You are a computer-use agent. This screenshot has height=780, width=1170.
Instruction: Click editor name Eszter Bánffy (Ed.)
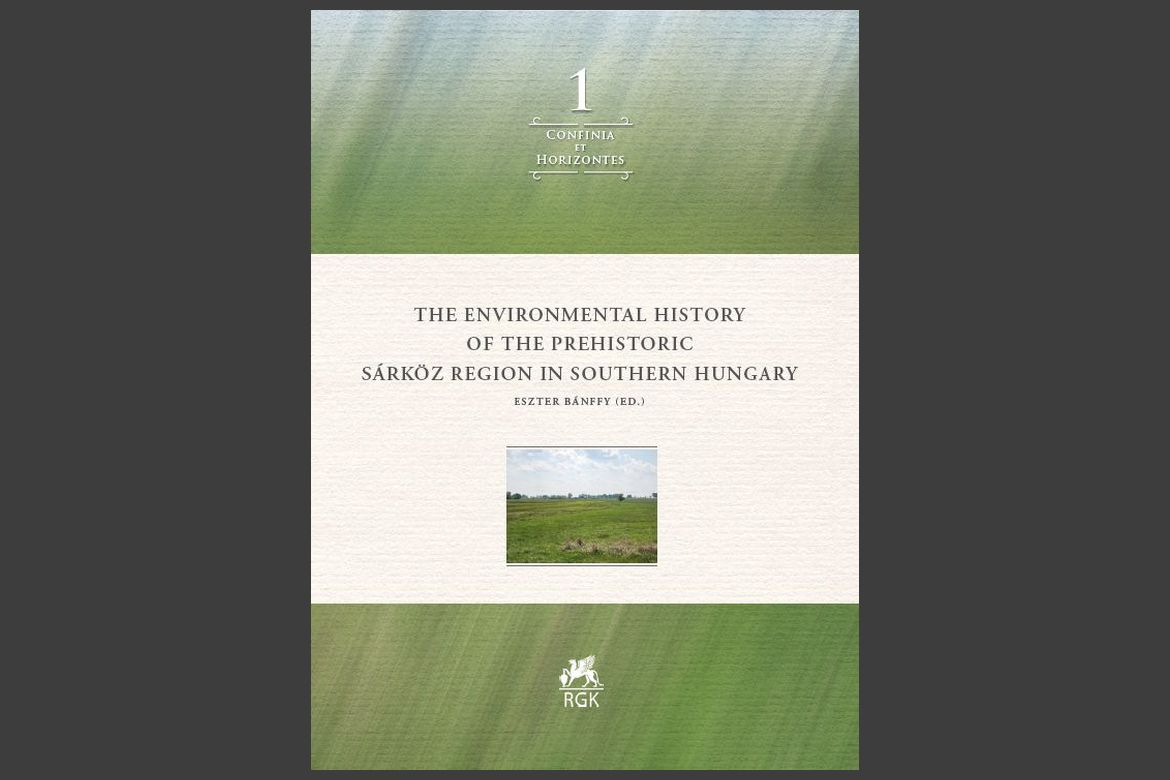tap(580, 402)
